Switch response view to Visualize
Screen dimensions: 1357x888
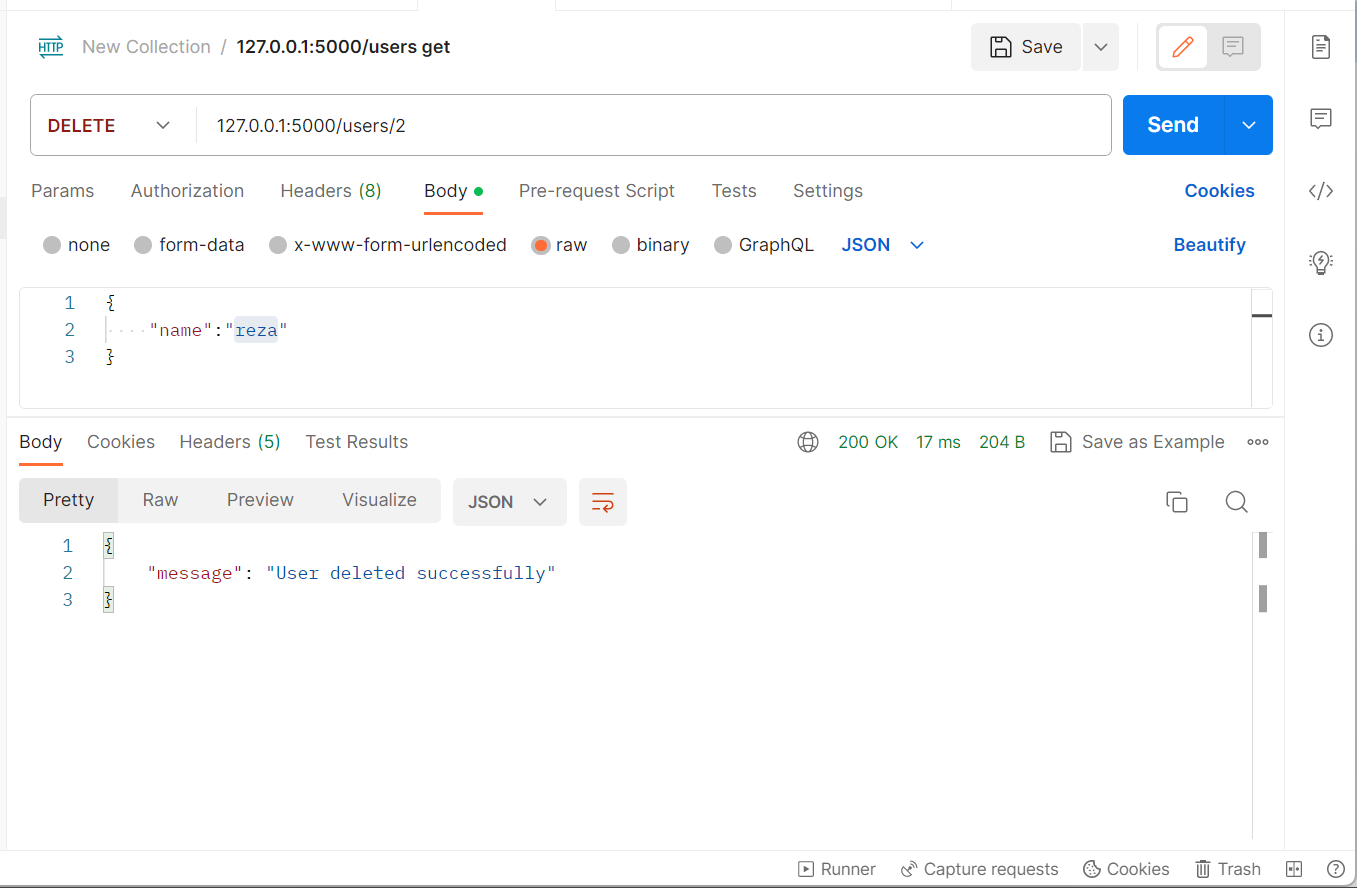click(379, 500)
